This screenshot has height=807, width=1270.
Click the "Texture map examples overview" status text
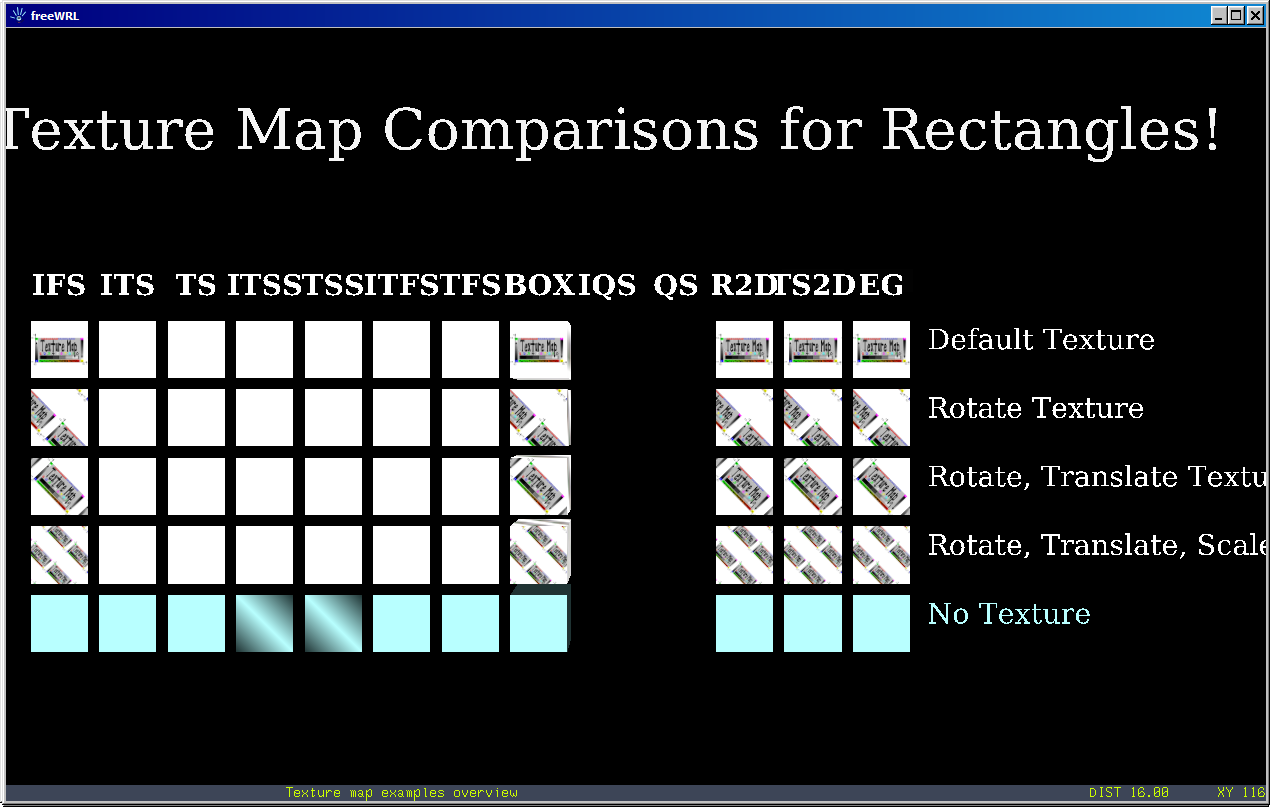[401, 793]
